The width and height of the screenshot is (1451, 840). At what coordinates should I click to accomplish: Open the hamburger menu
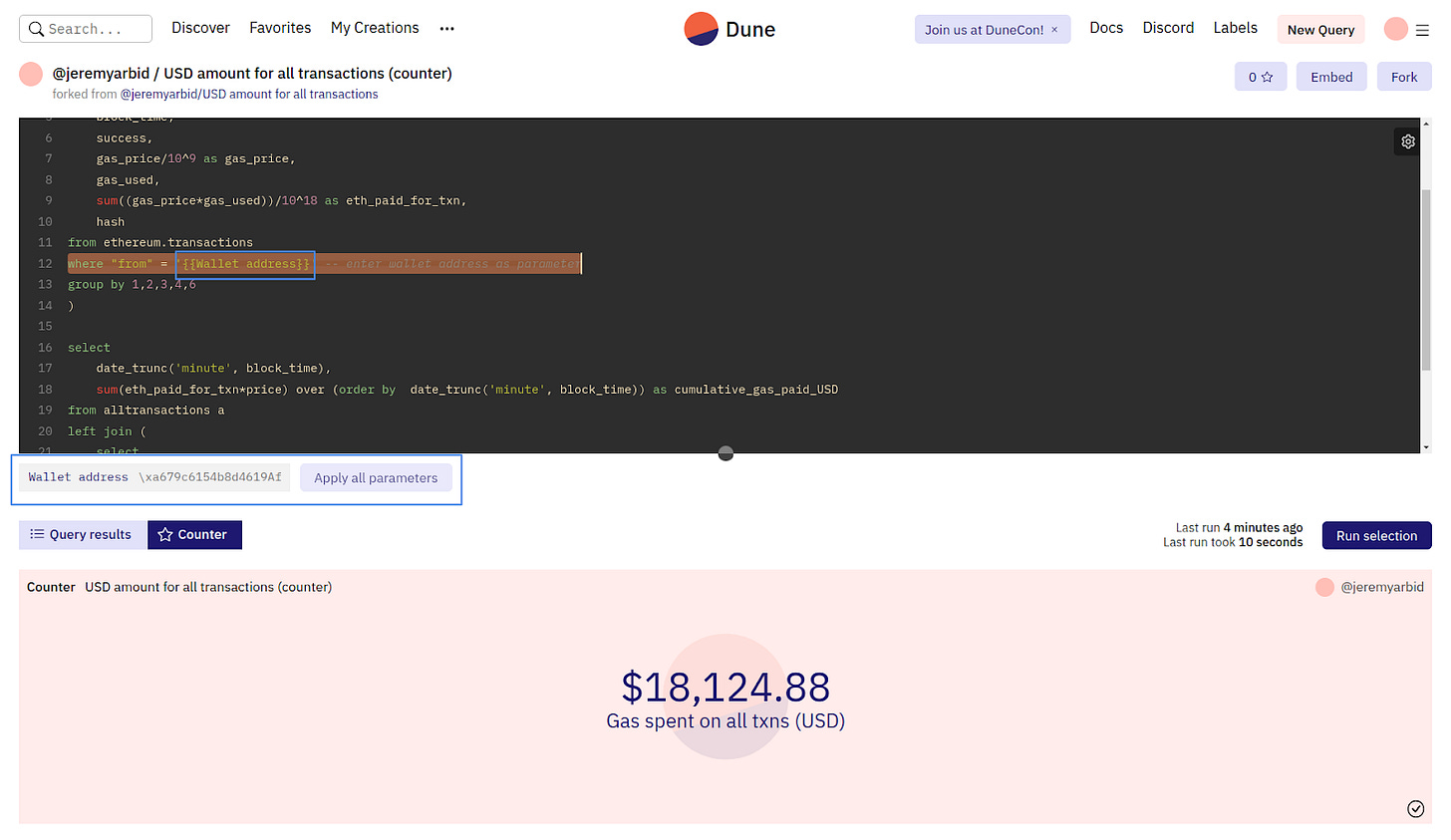pos(1422,30)
